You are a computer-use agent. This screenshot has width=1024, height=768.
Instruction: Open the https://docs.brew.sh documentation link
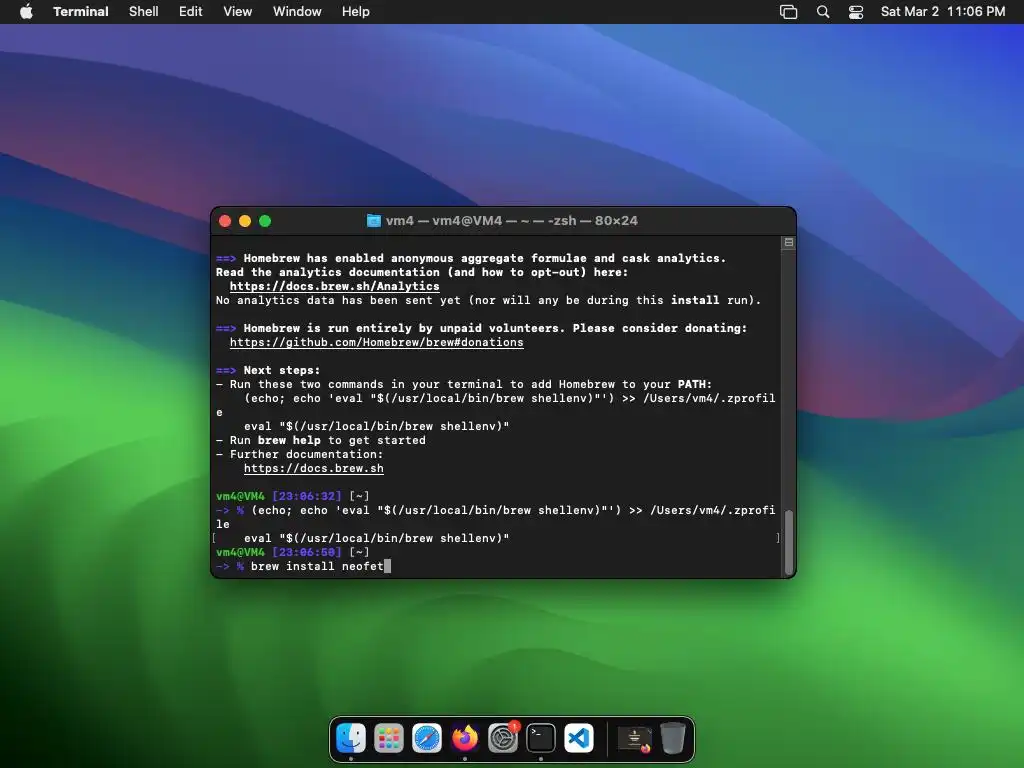pyautogui.click(x=313, y=468)
